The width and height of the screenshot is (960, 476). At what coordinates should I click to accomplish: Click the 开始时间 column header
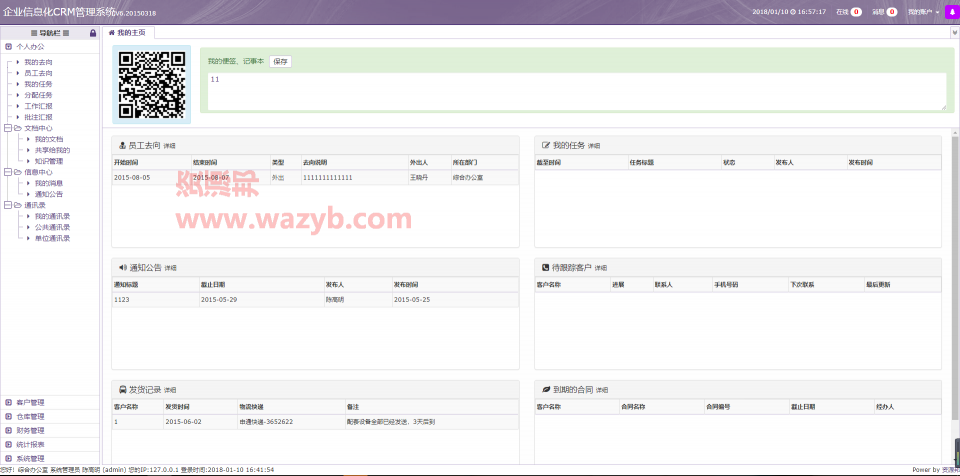tap(151, 162)
